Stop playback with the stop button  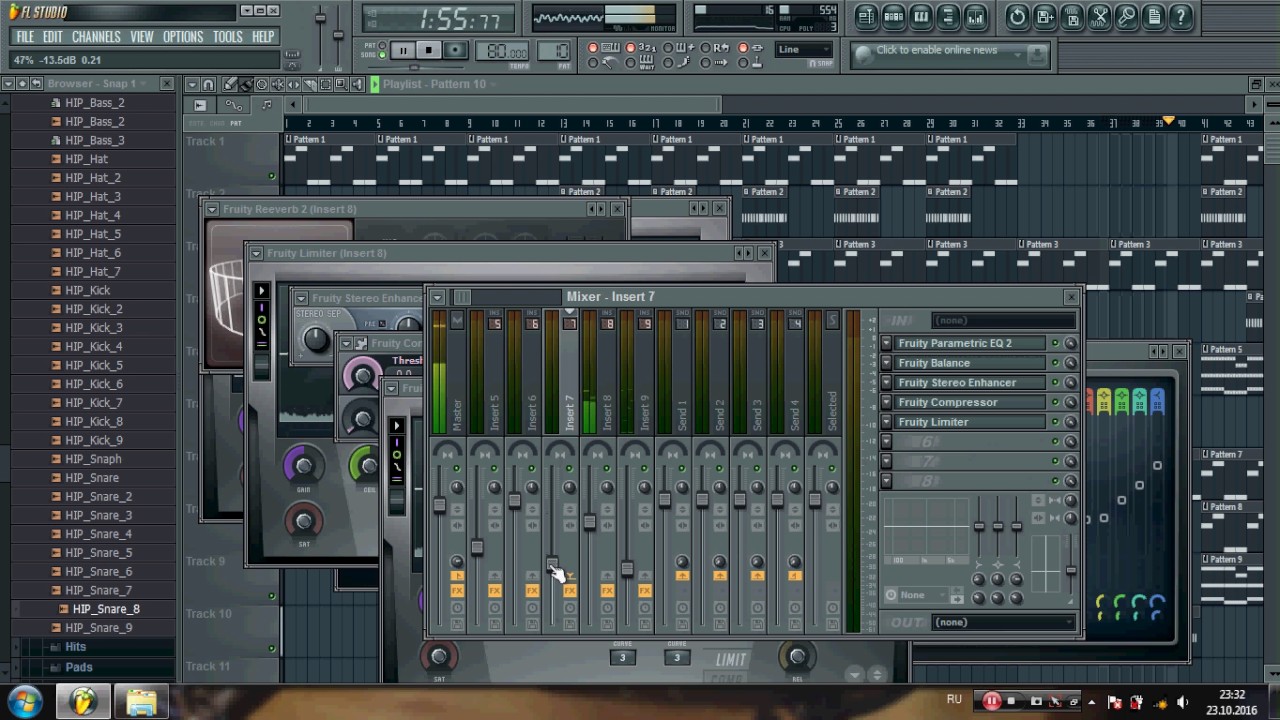(429, 50)
